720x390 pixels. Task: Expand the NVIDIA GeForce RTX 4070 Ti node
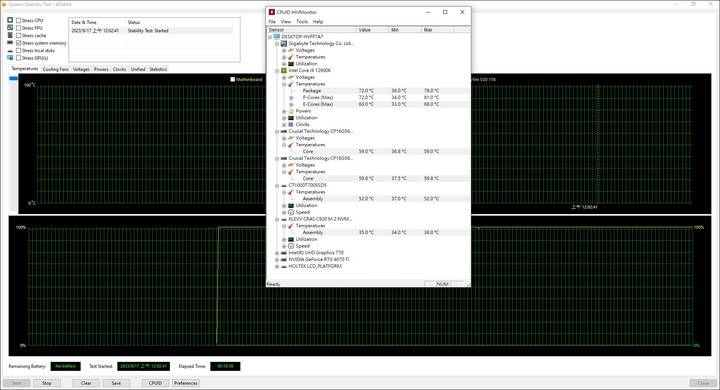277,260
